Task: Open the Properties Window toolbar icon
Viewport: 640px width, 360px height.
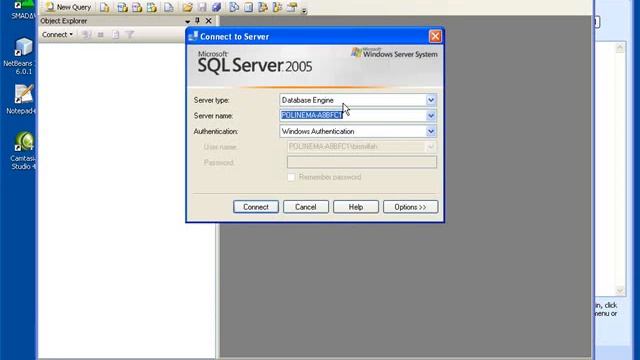Action: pos(292,7)
